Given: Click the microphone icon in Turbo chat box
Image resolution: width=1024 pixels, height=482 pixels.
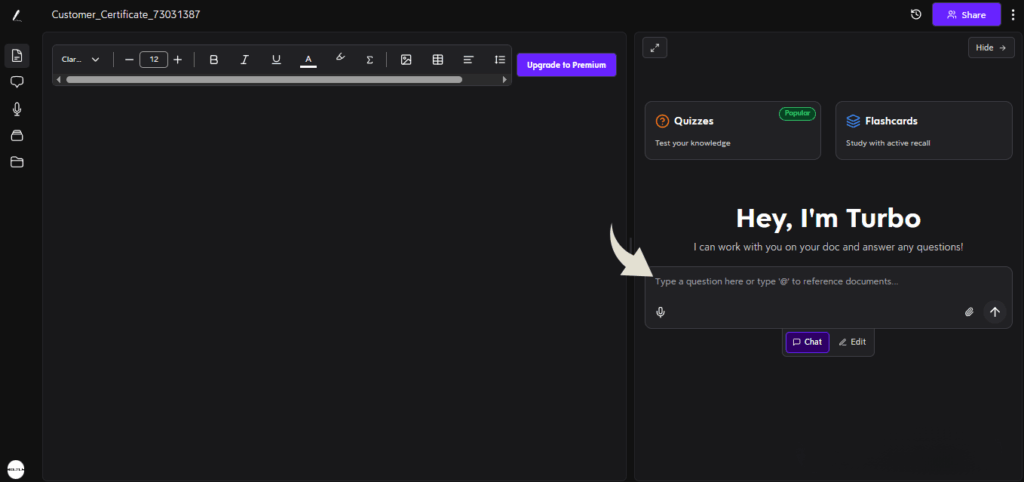Looking at the screenshot, I should [661, 312].
